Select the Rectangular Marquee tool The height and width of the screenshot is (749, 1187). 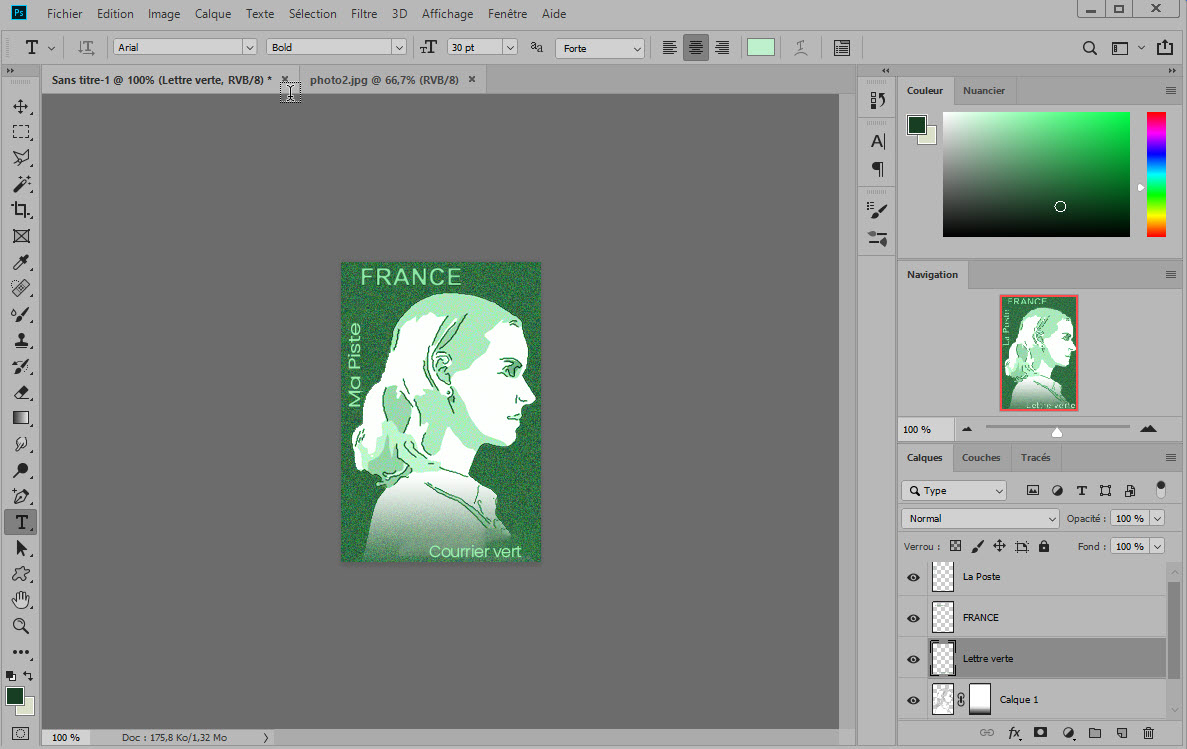click(21, 132)
